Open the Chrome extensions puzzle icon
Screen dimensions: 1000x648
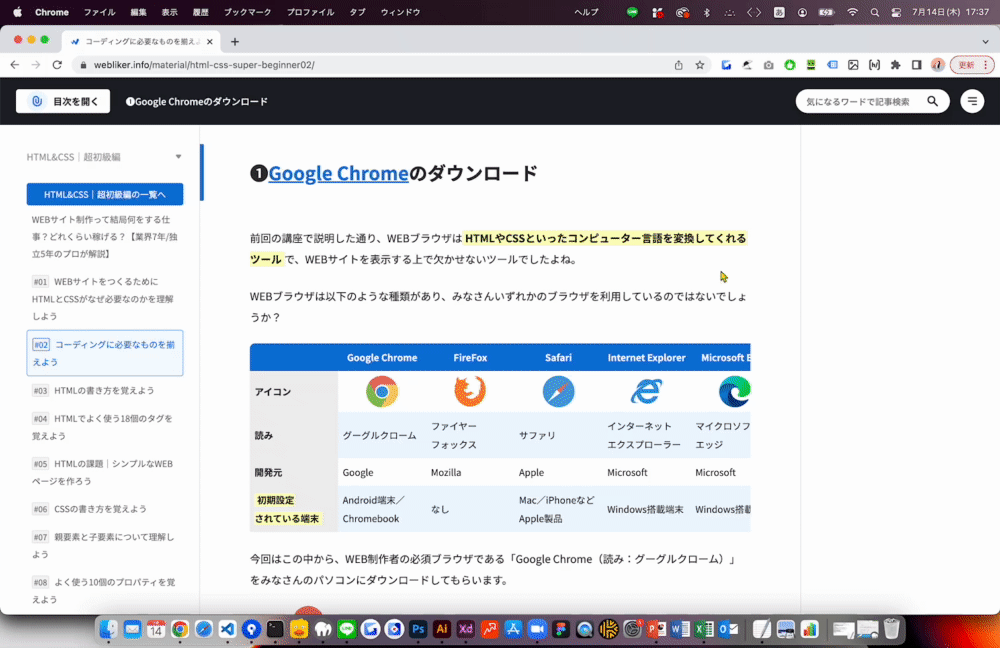[895, 65]
